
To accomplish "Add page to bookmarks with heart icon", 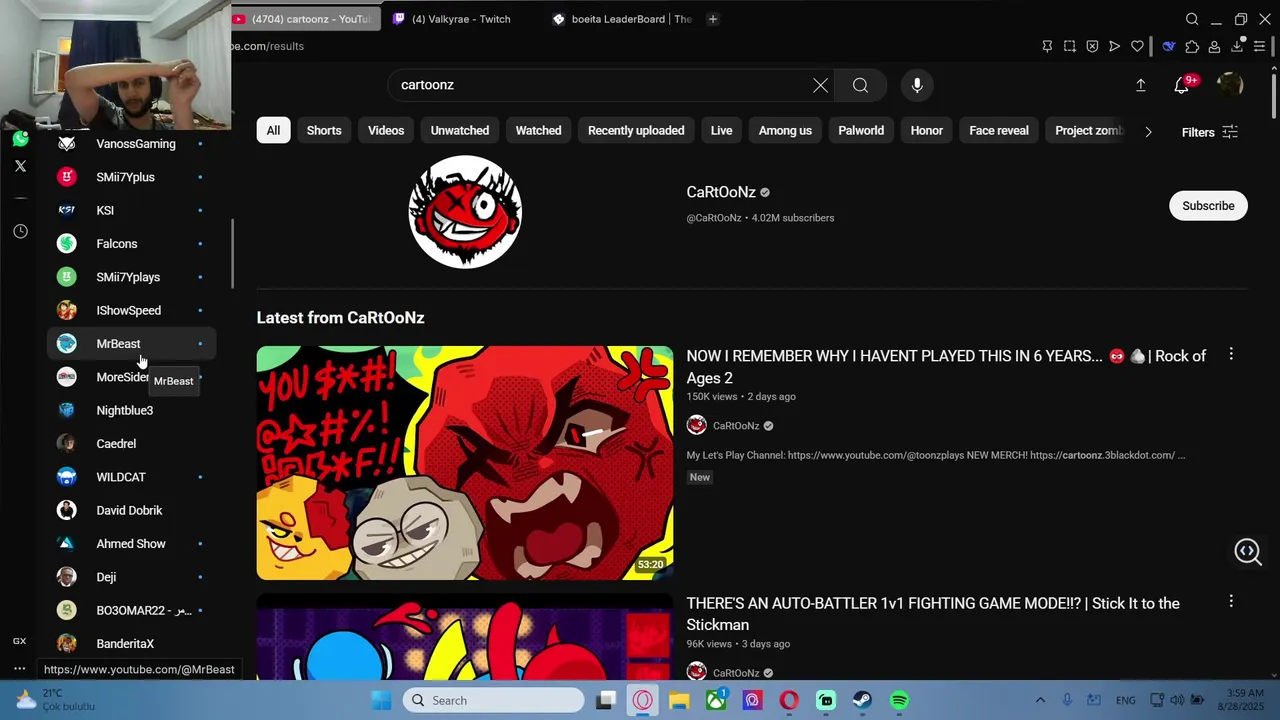I will click(1137, 46).
